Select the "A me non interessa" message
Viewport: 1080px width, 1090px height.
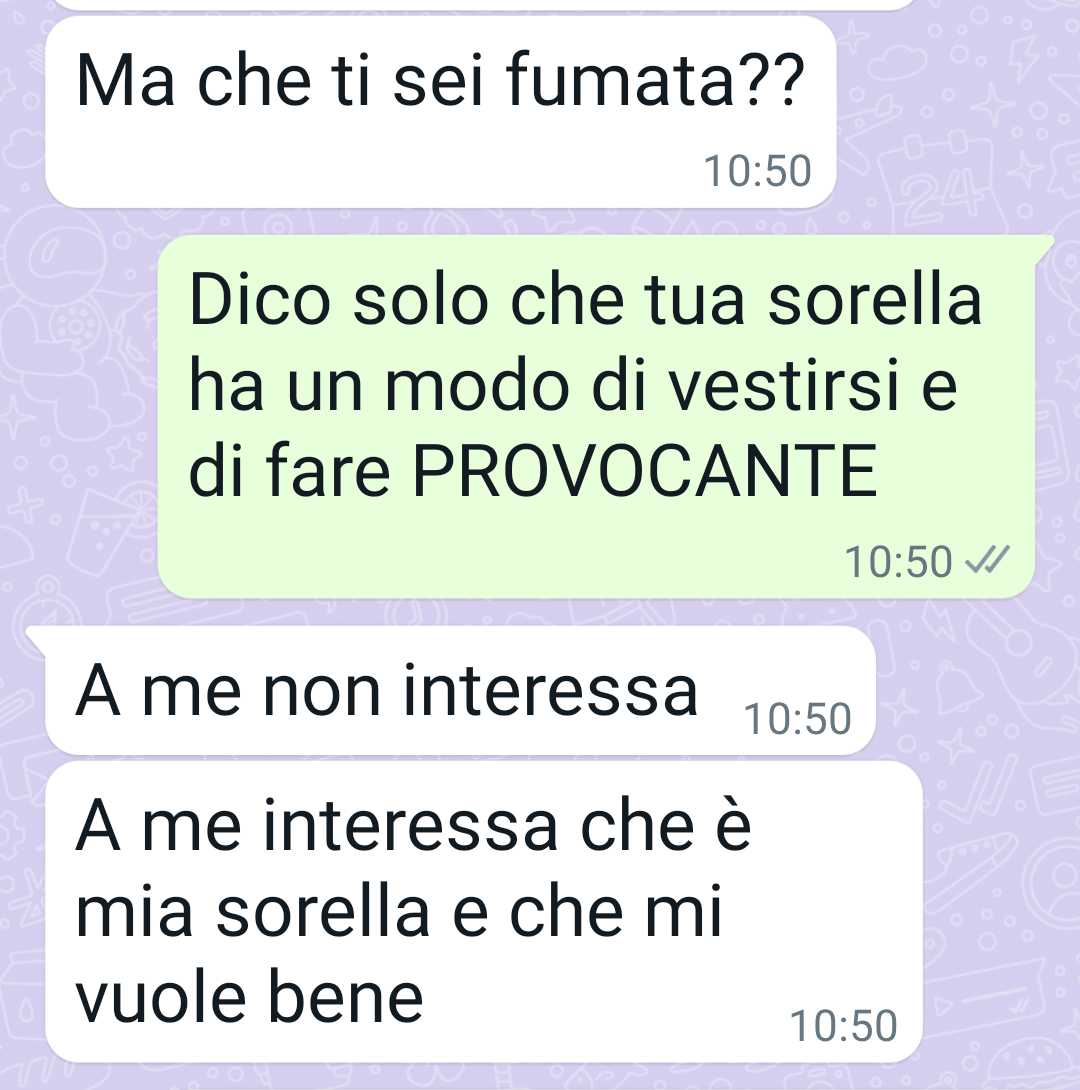tap(460, 690)
